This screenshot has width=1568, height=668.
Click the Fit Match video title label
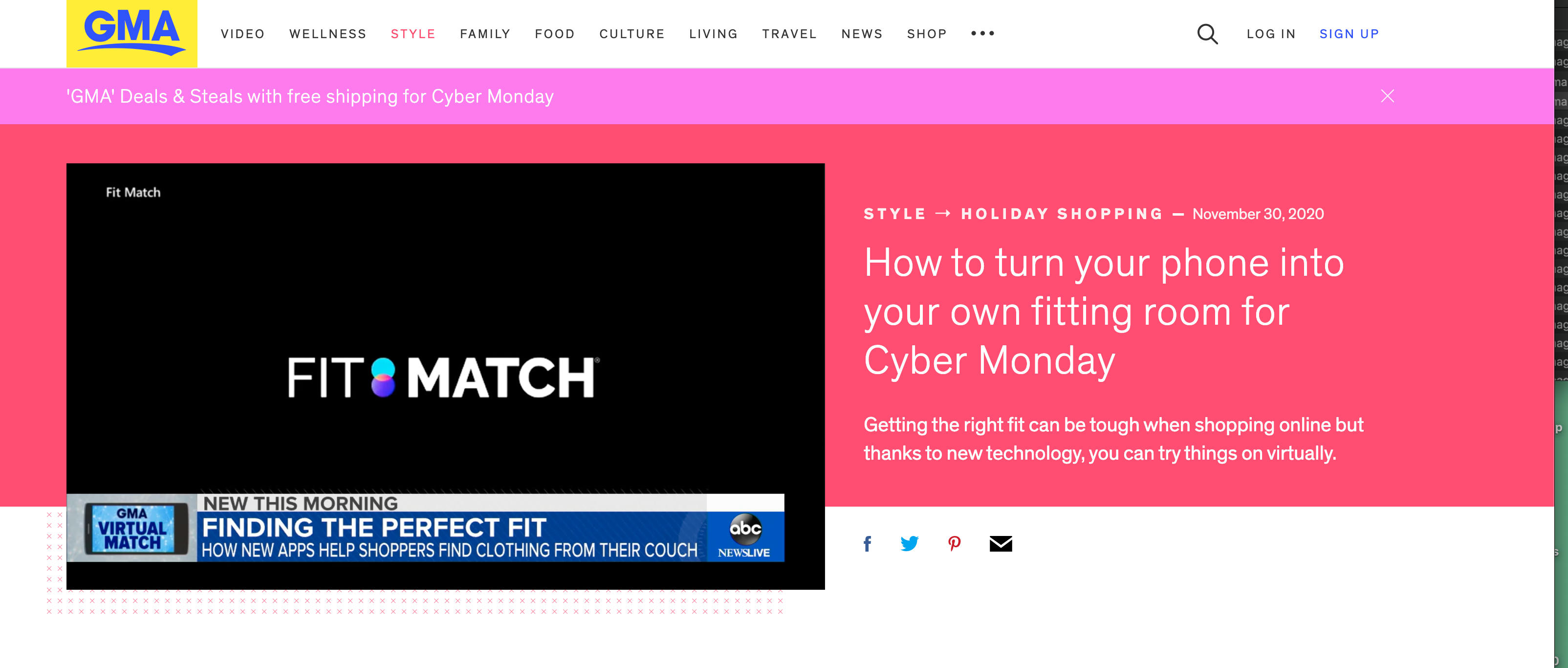coord(133,192)
